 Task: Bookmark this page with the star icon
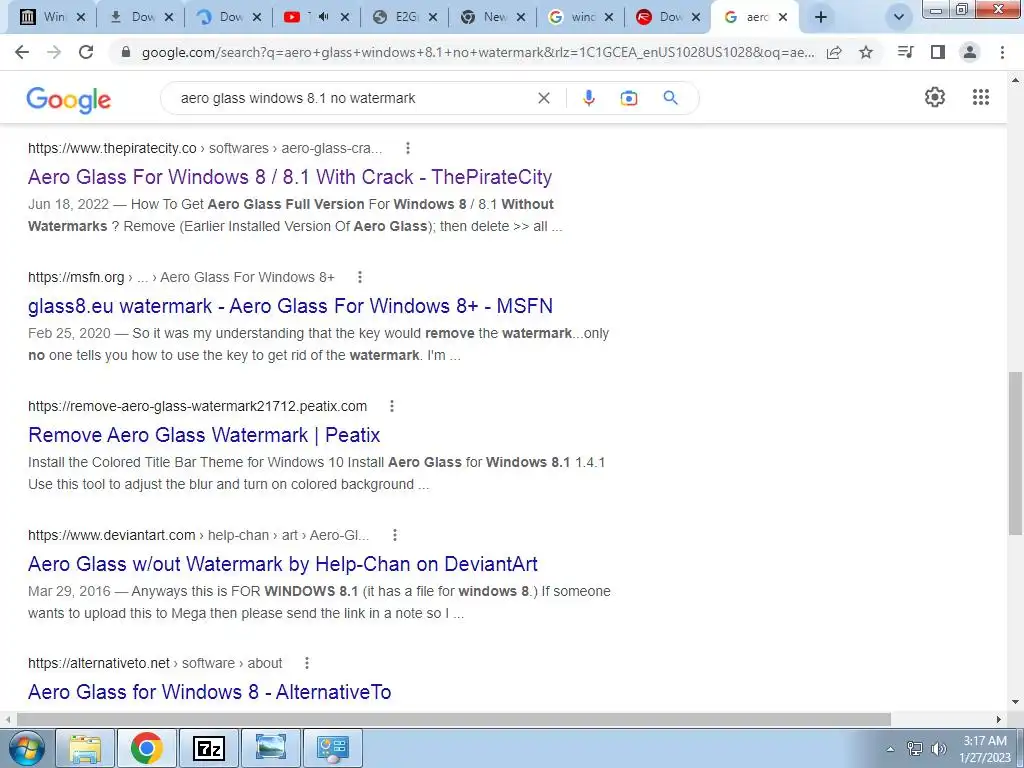(866, 52)
